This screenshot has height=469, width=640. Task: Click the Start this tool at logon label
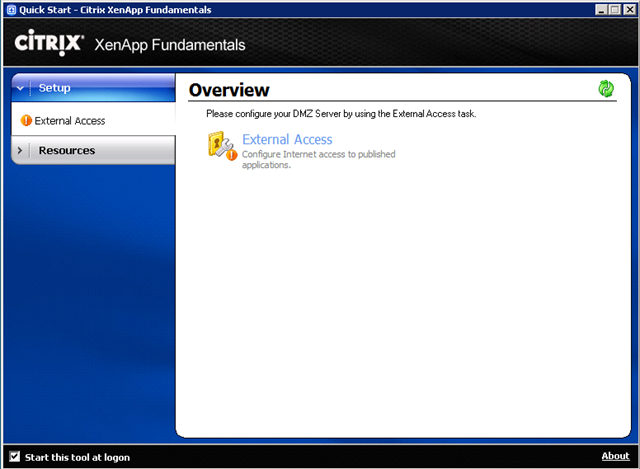(x=78, y=457)
